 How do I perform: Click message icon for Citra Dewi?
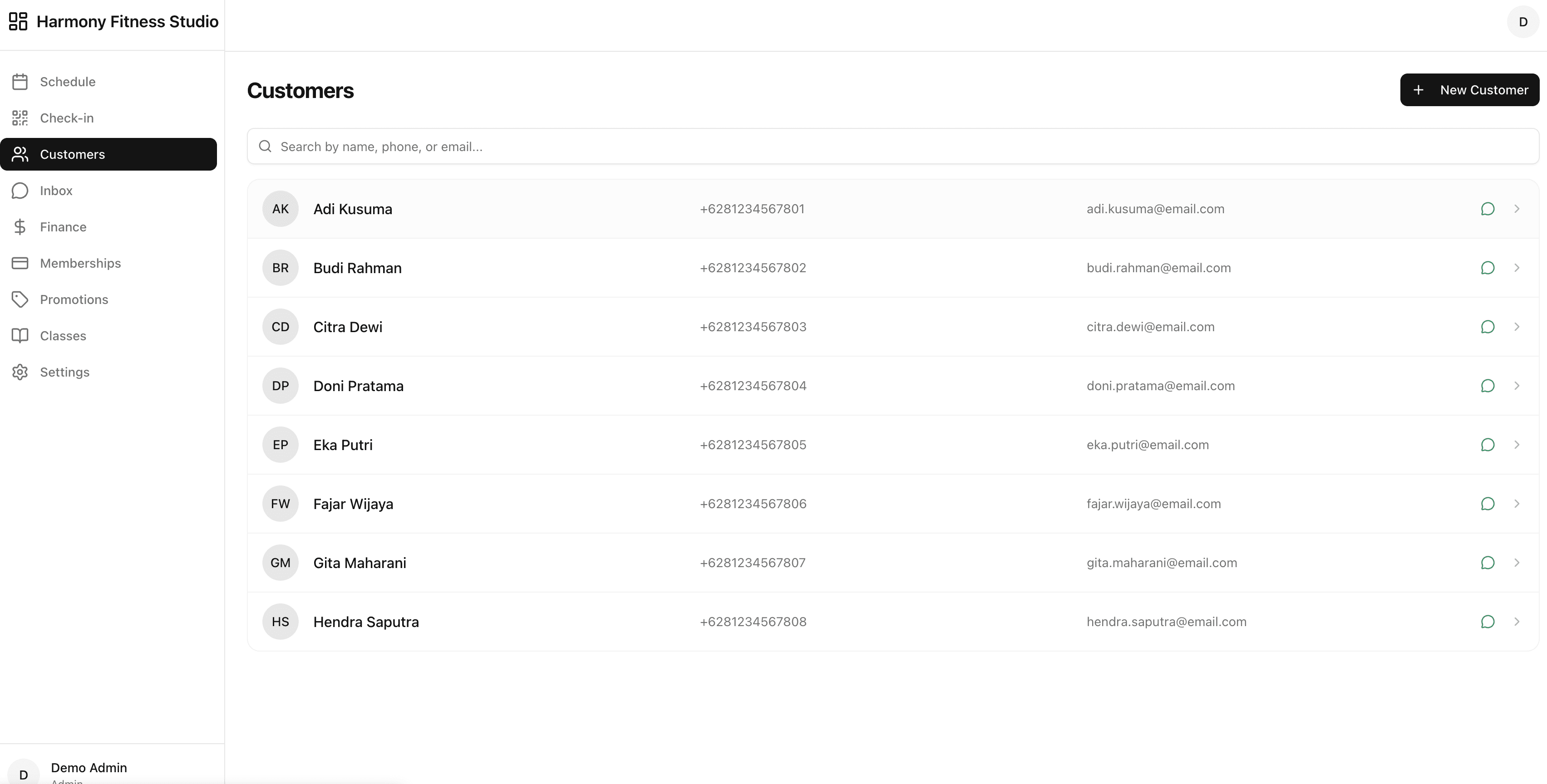click(x=1487, y=327)
